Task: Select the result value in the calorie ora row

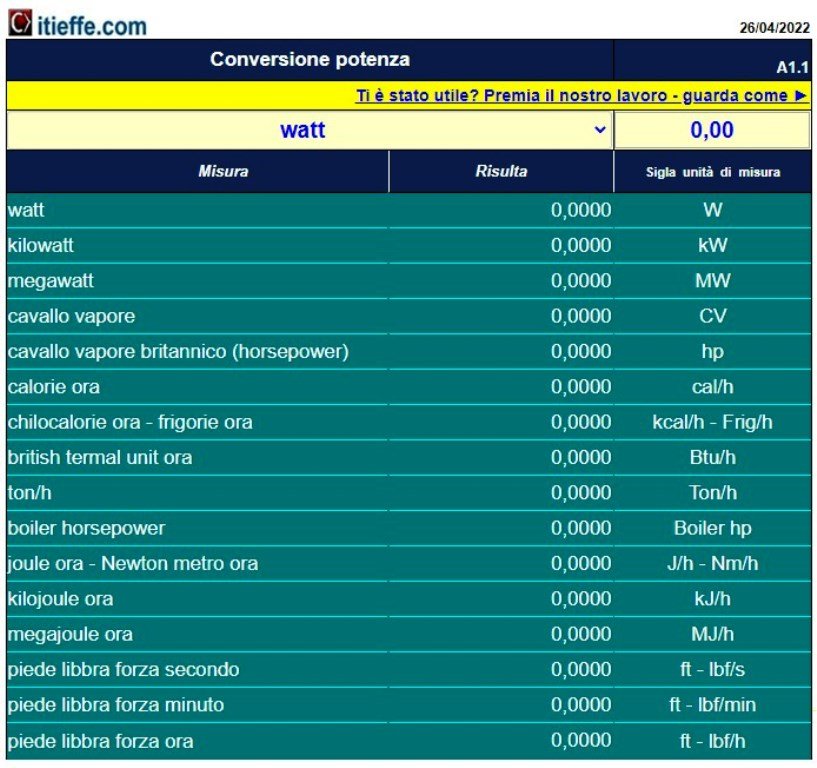Action: [x=581, y=387]
